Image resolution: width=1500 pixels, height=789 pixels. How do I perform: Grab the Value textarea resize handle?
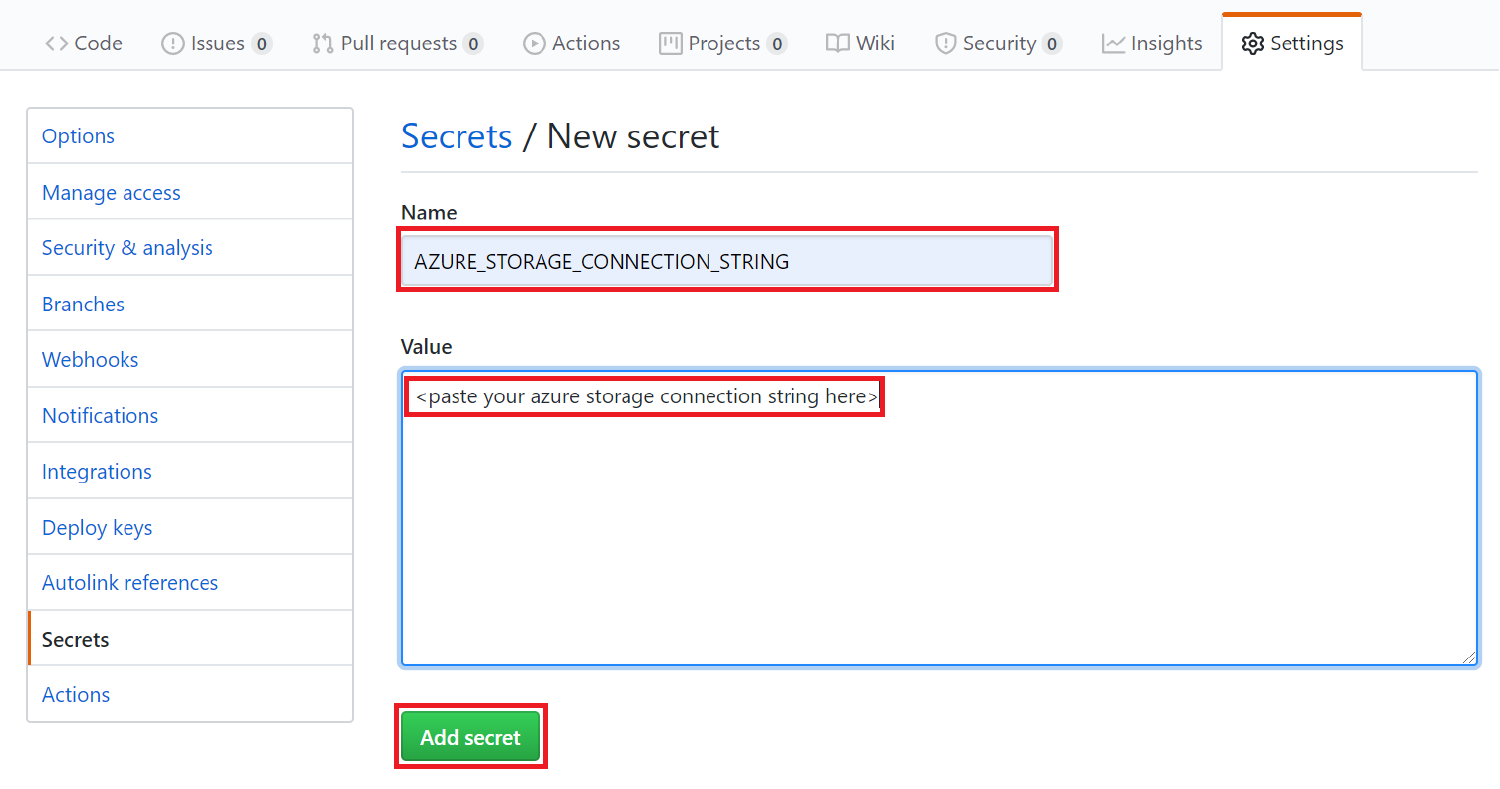click(x=1469, y=657)
